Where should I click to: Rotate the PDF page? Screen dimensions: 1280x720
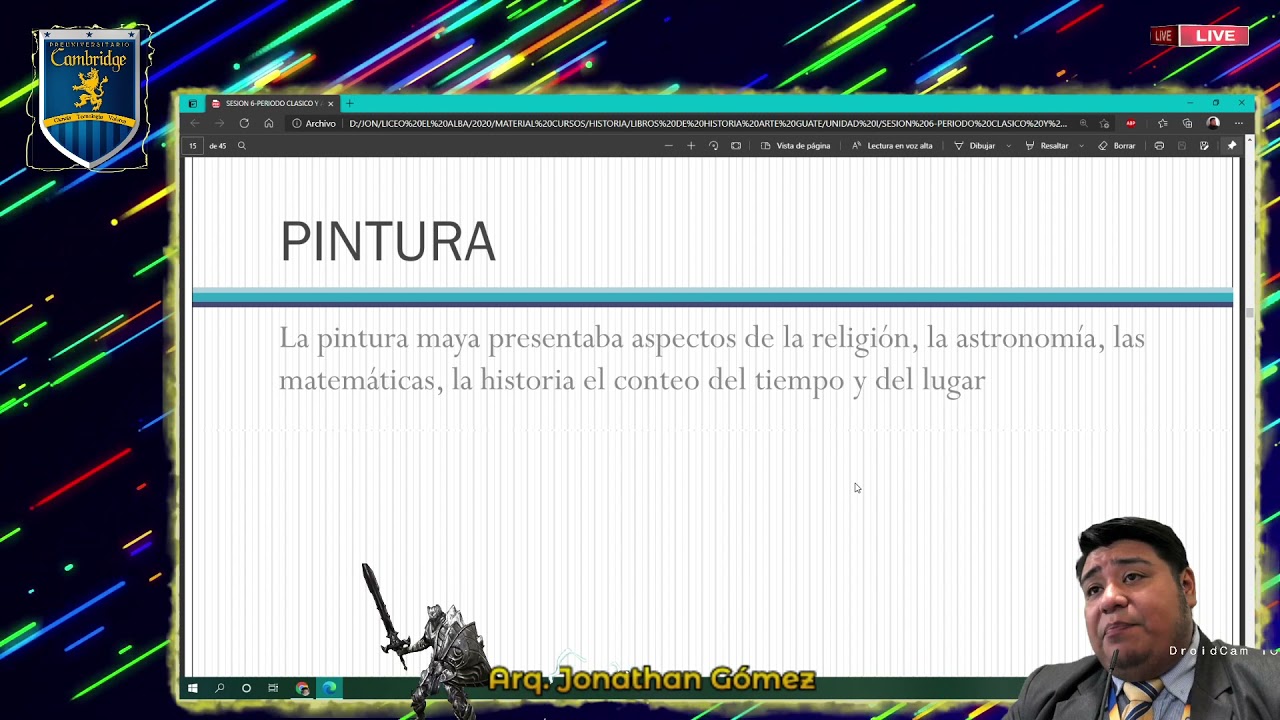pos(713,146)
